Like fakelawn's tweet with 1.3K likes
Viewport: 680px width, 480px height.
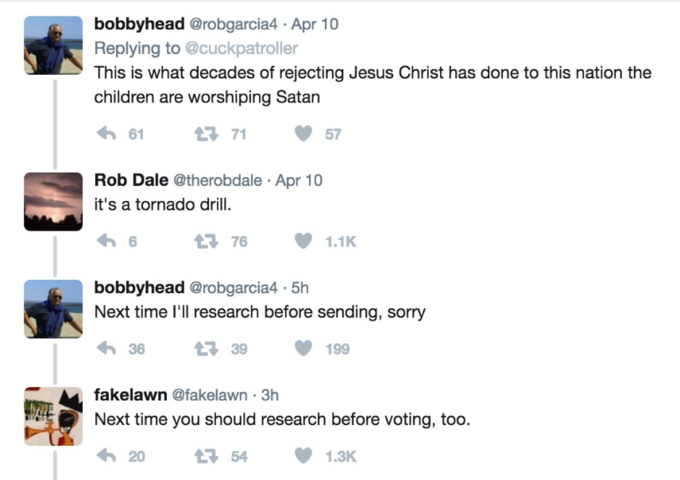[x=303, y=456]
